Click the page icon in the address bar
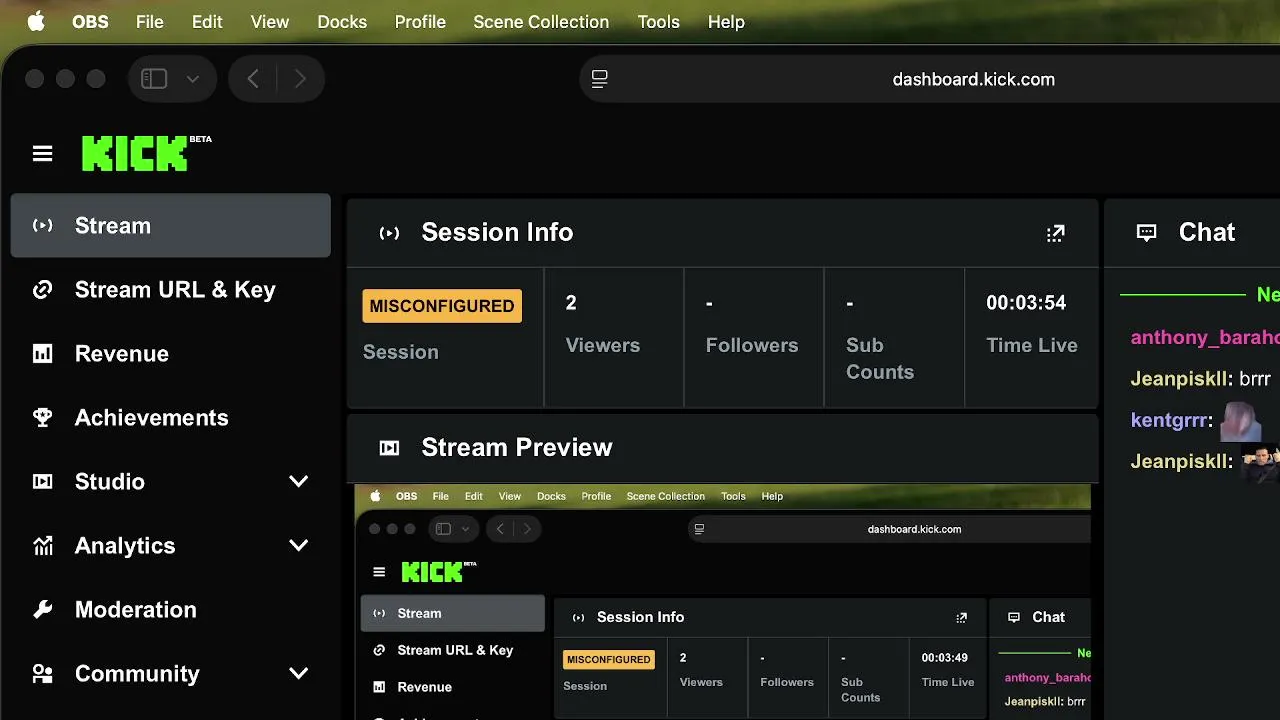 [x=600, y=79]
